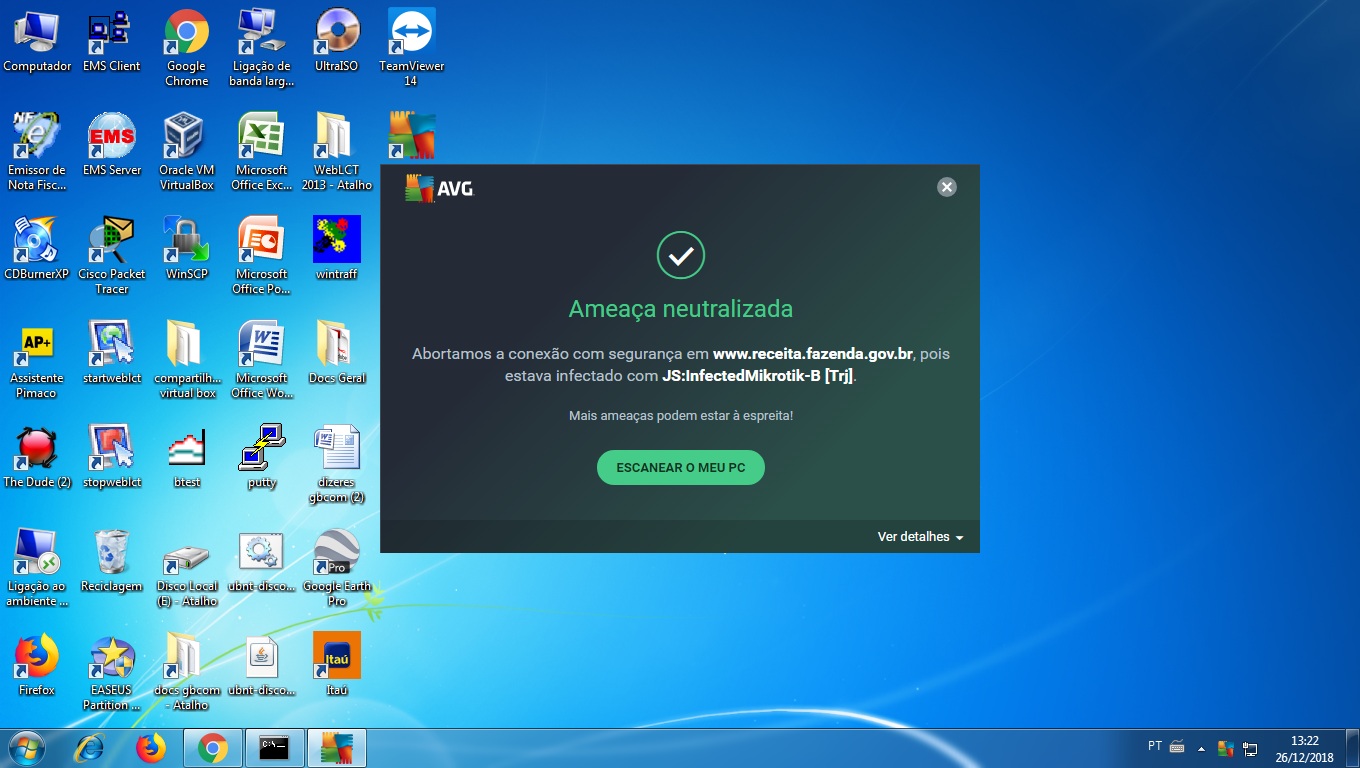Select the Ligação ao ambiente remote shortcut
The width and height of the screenshot is (1360, 768).
[x=37, y=568]
